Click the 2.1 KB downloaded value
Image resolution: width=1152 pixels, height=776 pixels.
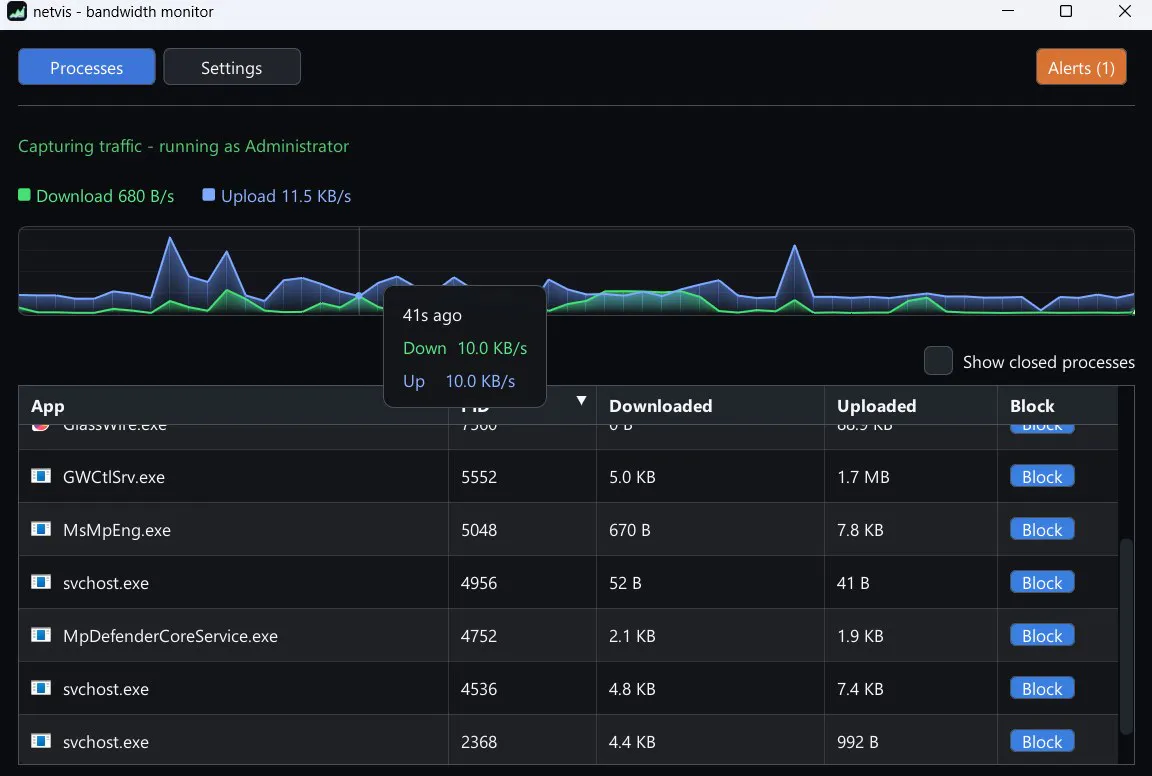coord(632,636)
